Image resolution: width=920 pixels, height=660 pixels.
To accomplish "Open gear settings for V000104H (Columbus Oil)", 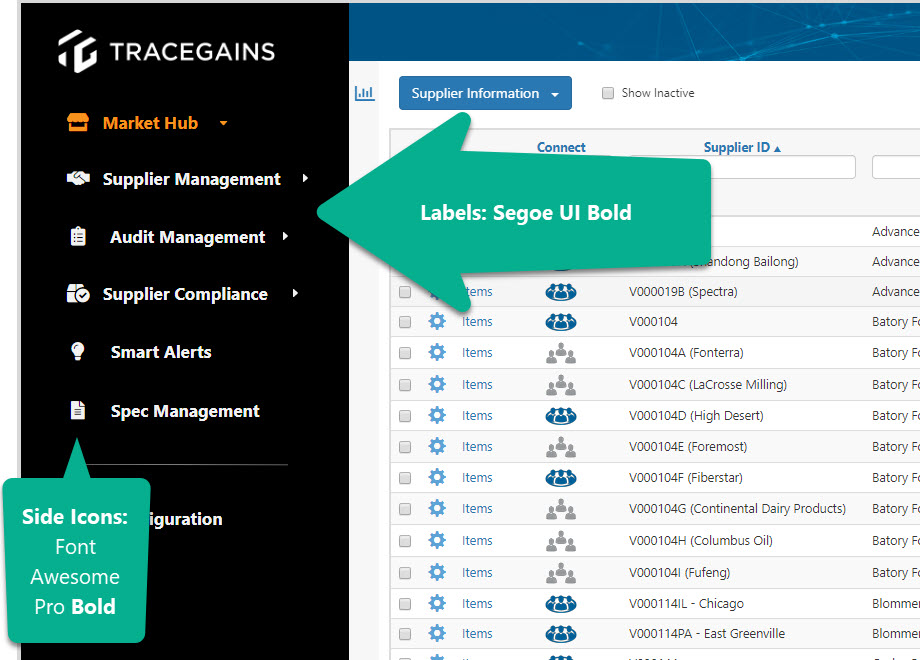I will [437, 540].
